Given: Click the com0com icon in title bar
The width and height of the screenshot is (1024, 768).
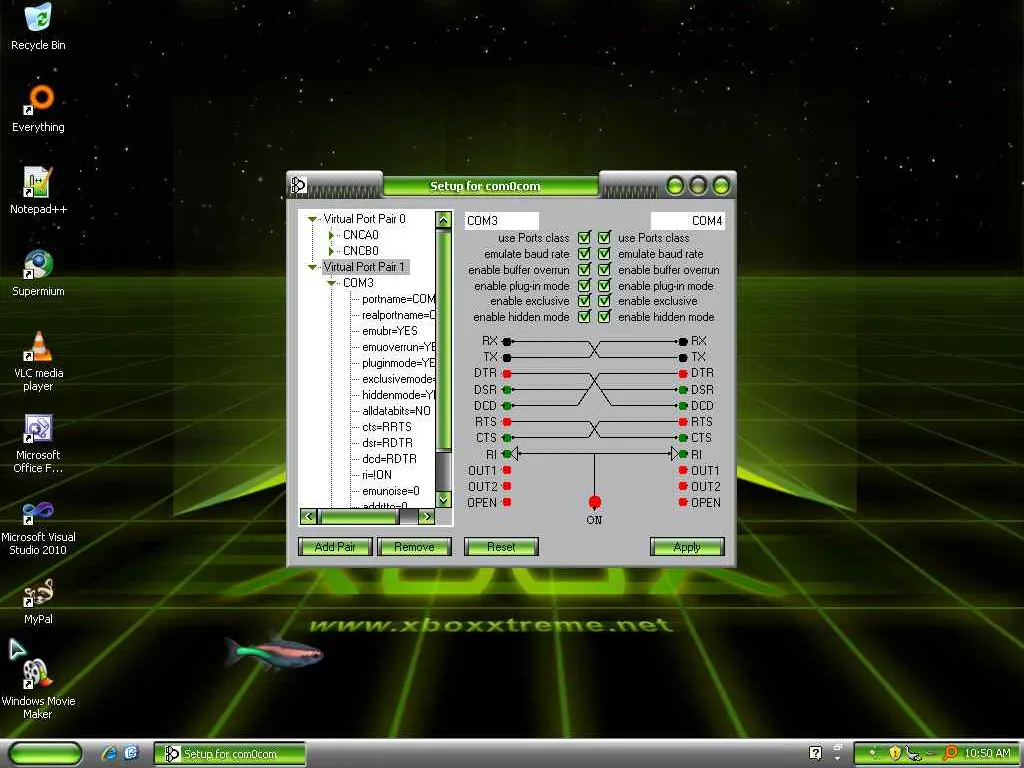Looking at the screenshot, I should [298, 185].
